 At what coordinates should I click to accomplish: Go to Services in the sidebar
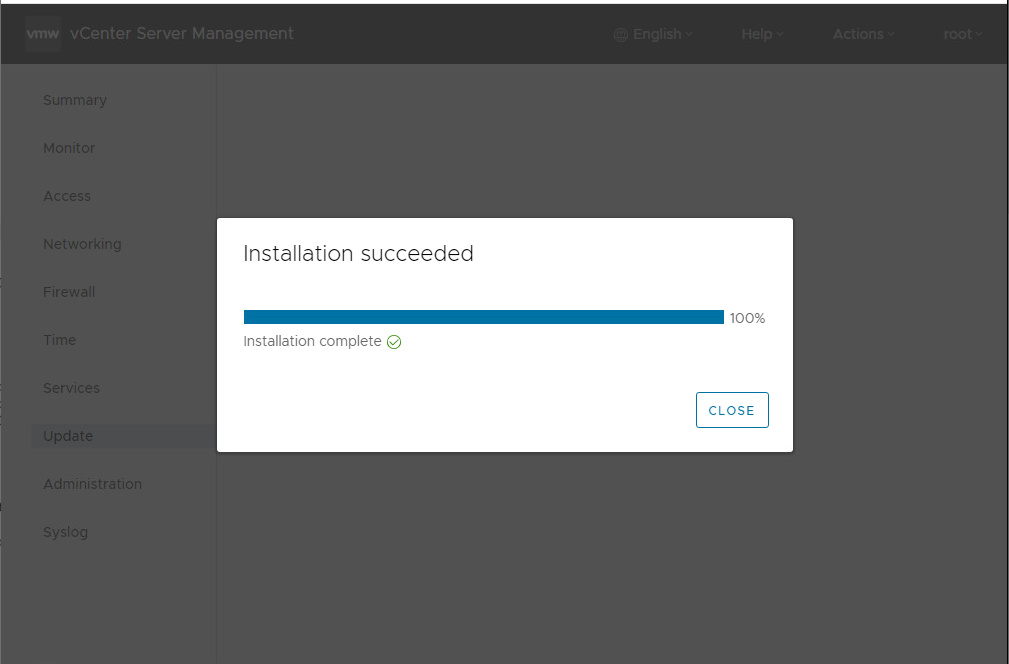71,388
